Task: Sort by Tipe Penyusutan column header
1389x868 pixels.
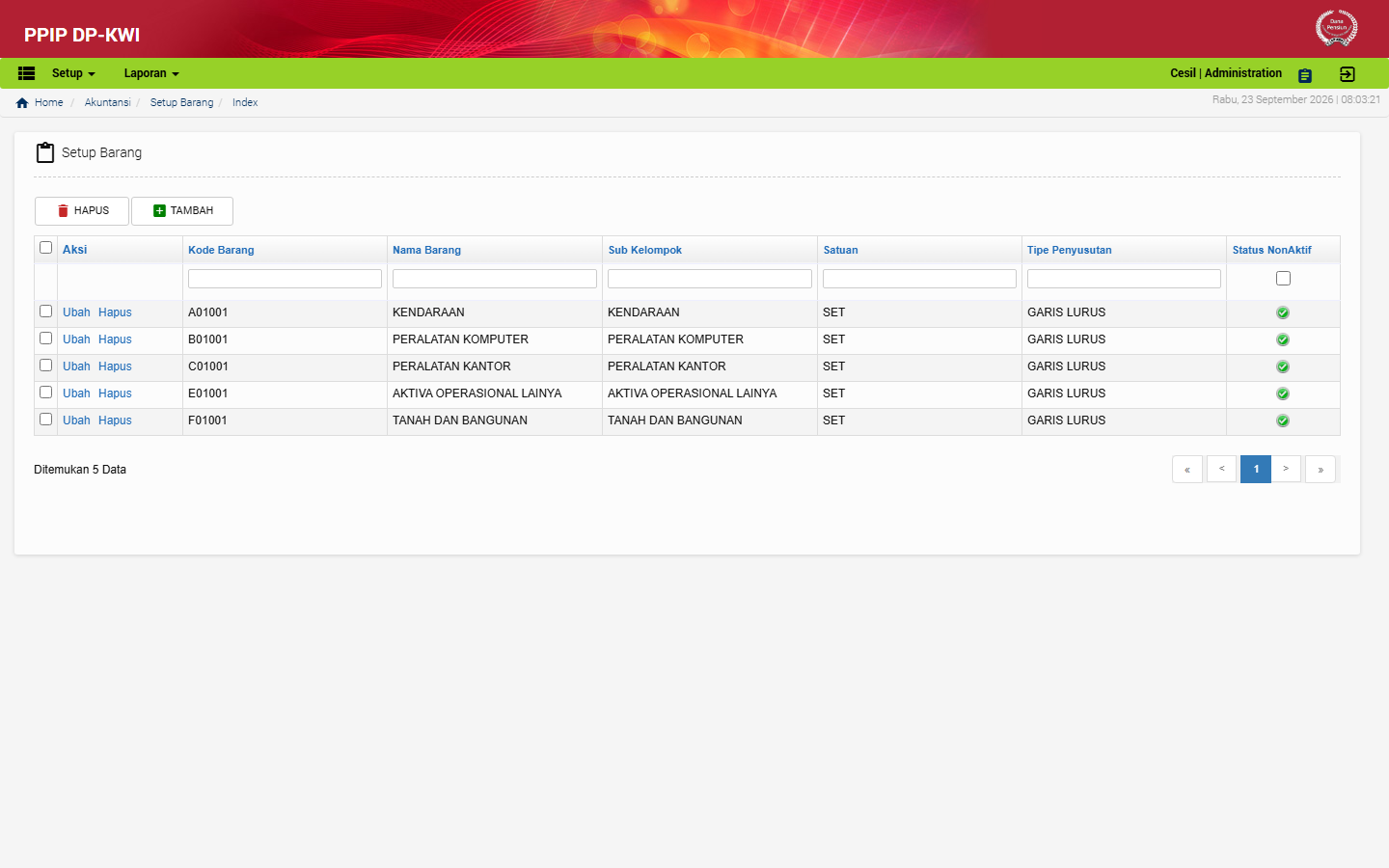Action: 1069,250
